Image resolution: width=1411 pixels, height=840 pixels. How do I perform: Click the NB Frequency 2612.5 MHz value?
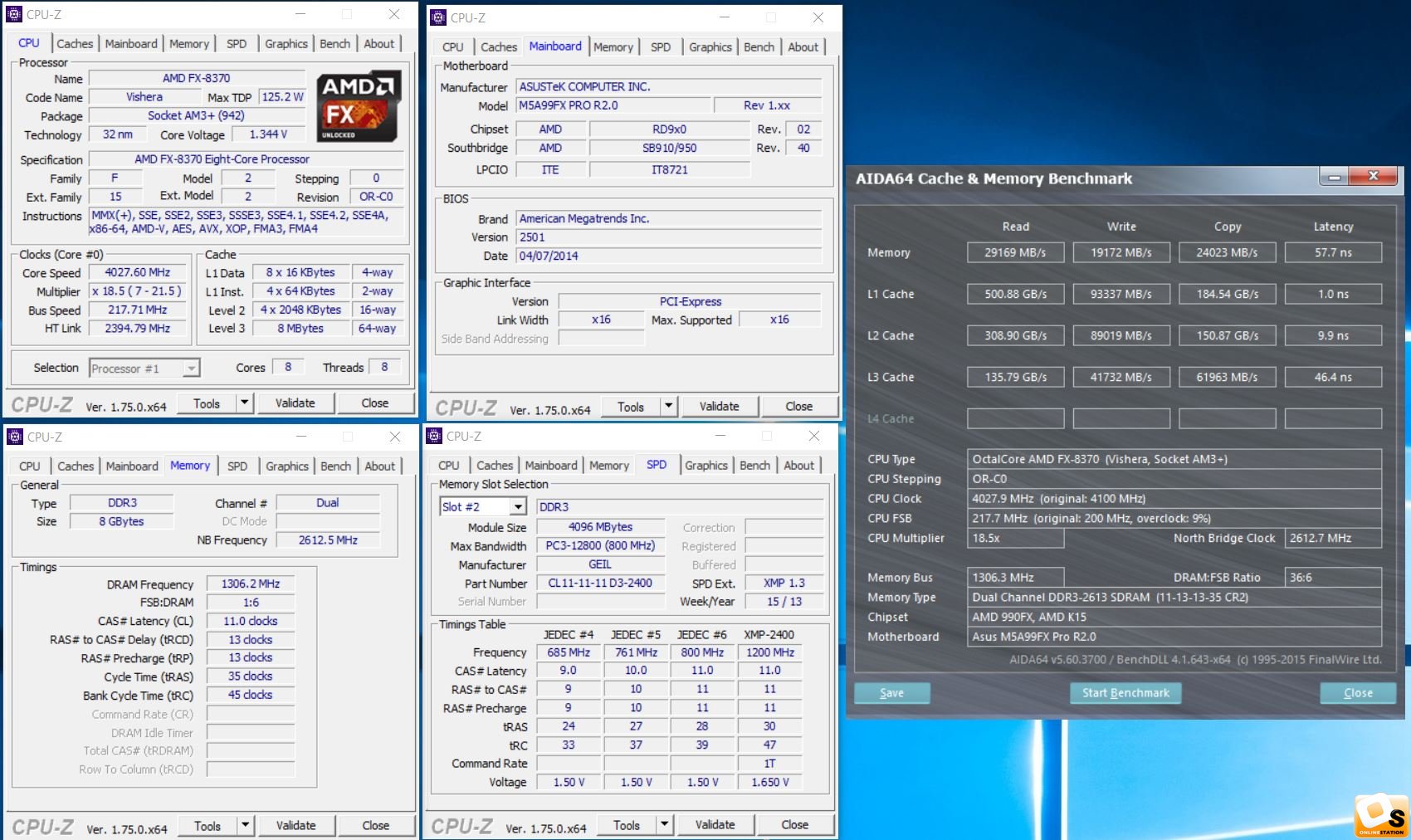click(x=329, y=540)
